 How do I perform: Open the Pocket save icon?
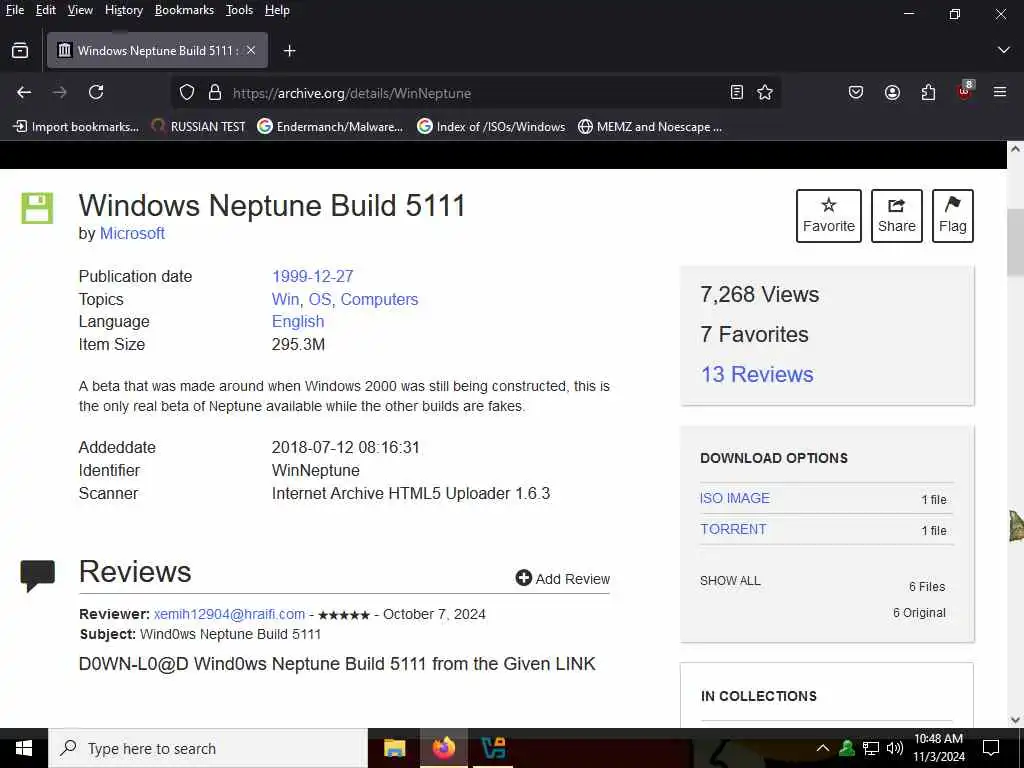point(856,93)
